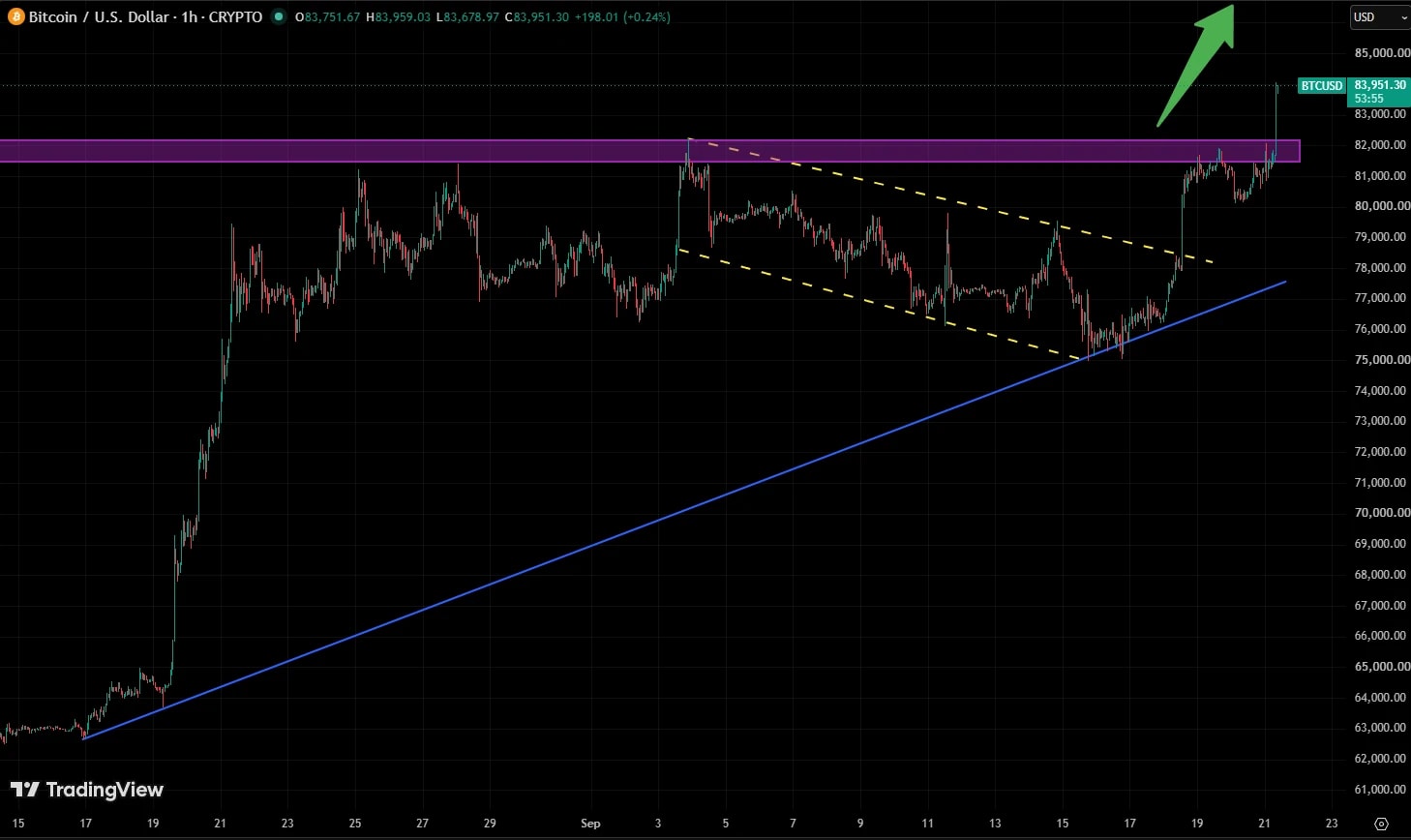Viewport: 1411px width, 840px height.
Task: Click the 80,000.00 price axis label
Action: coord(1381,206)
